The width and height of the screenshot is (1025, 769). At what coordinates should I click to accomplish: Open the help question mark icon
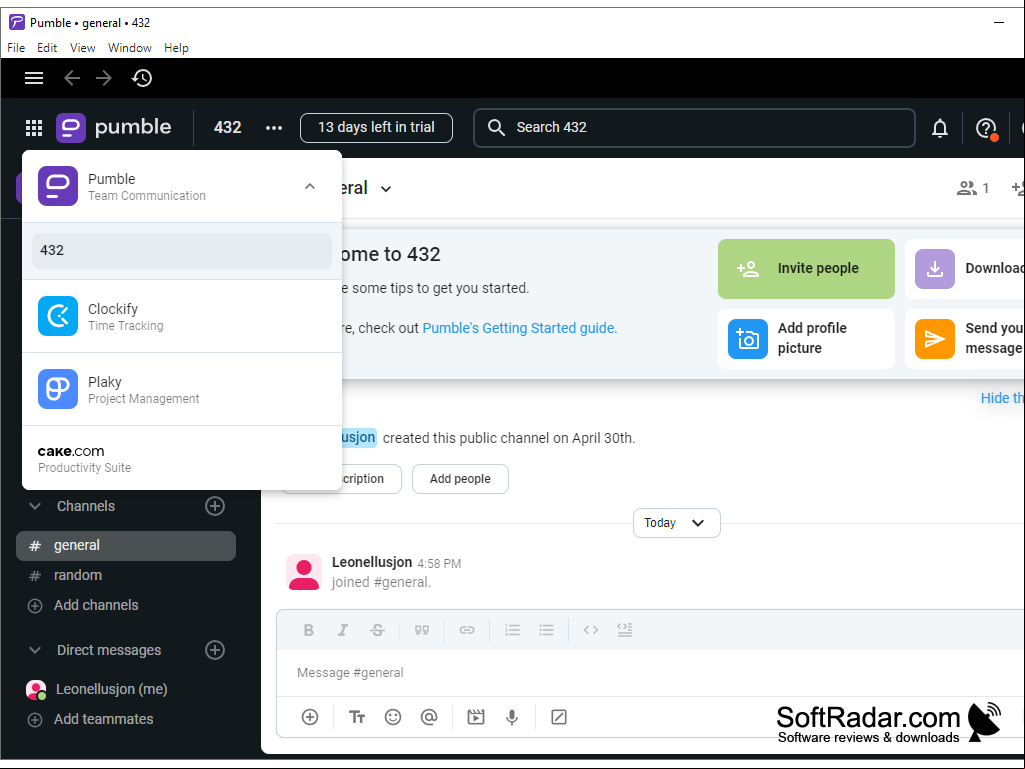coord(986,128)
